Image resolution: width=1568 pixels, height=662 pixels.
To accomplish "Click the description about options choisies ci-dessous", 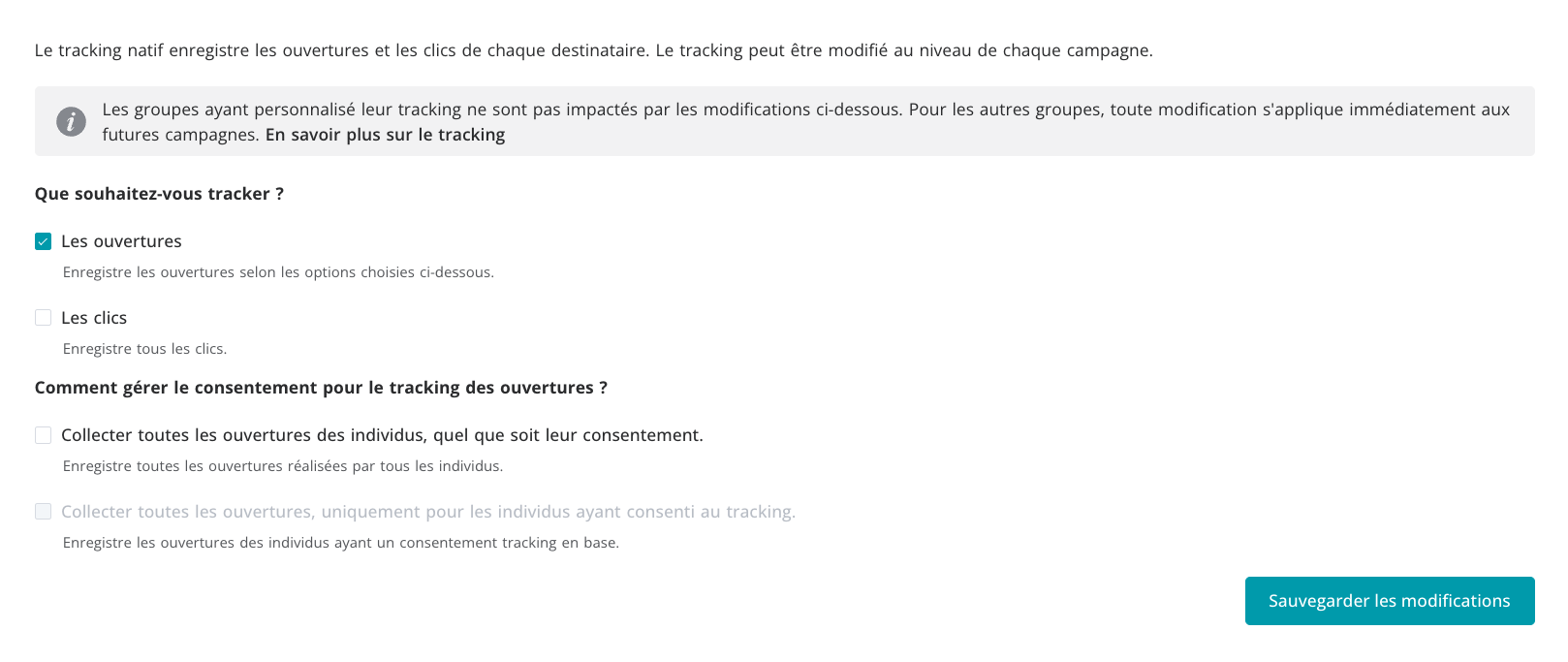I will (x=278, y=272).
